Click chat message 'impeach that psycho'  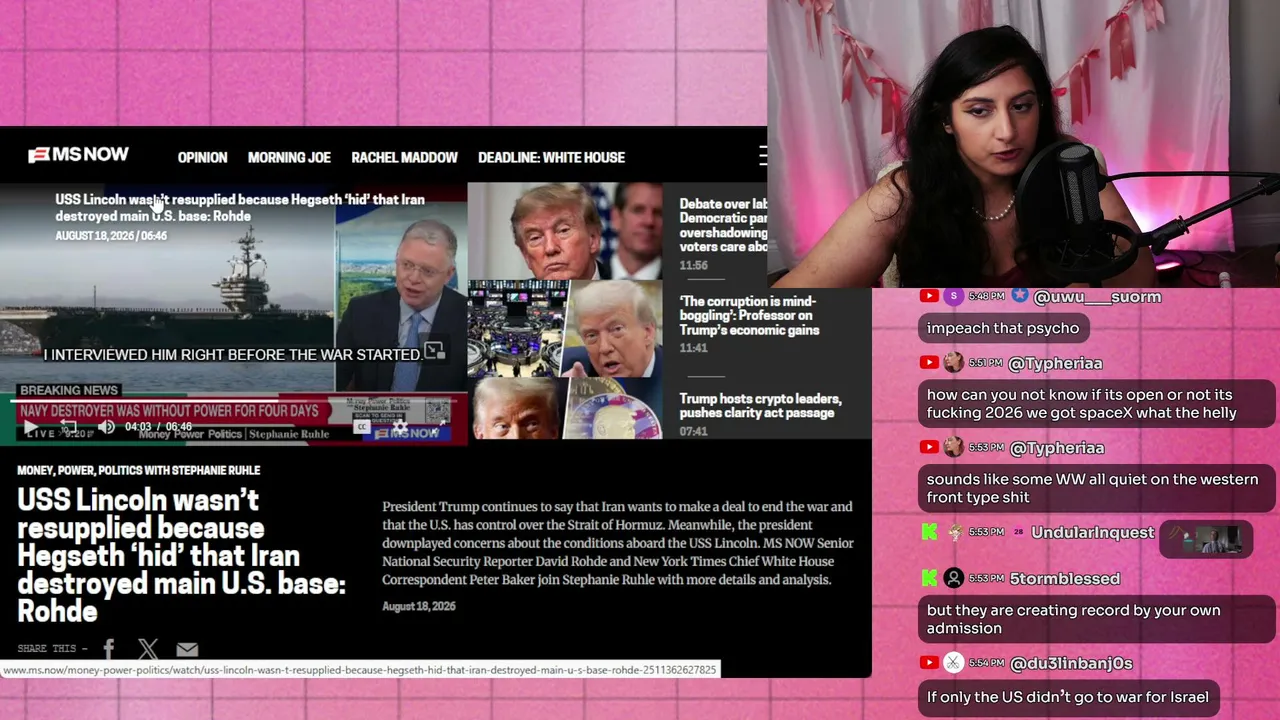coord(1003,328)
